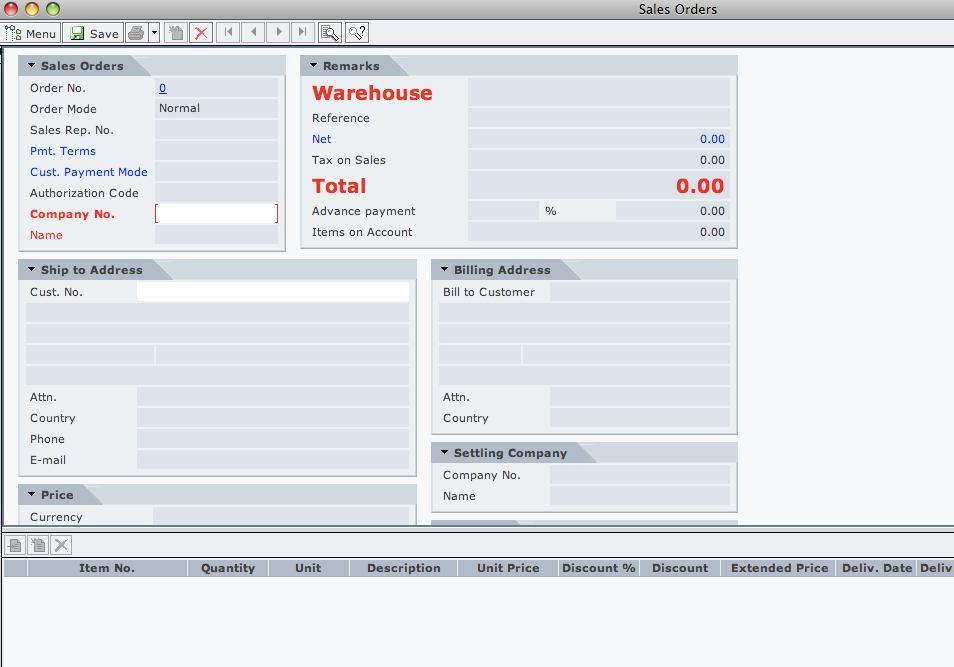The image size is (954, 667).
Task: Click the magnifier with question mark icon
Action: (357, 33)
